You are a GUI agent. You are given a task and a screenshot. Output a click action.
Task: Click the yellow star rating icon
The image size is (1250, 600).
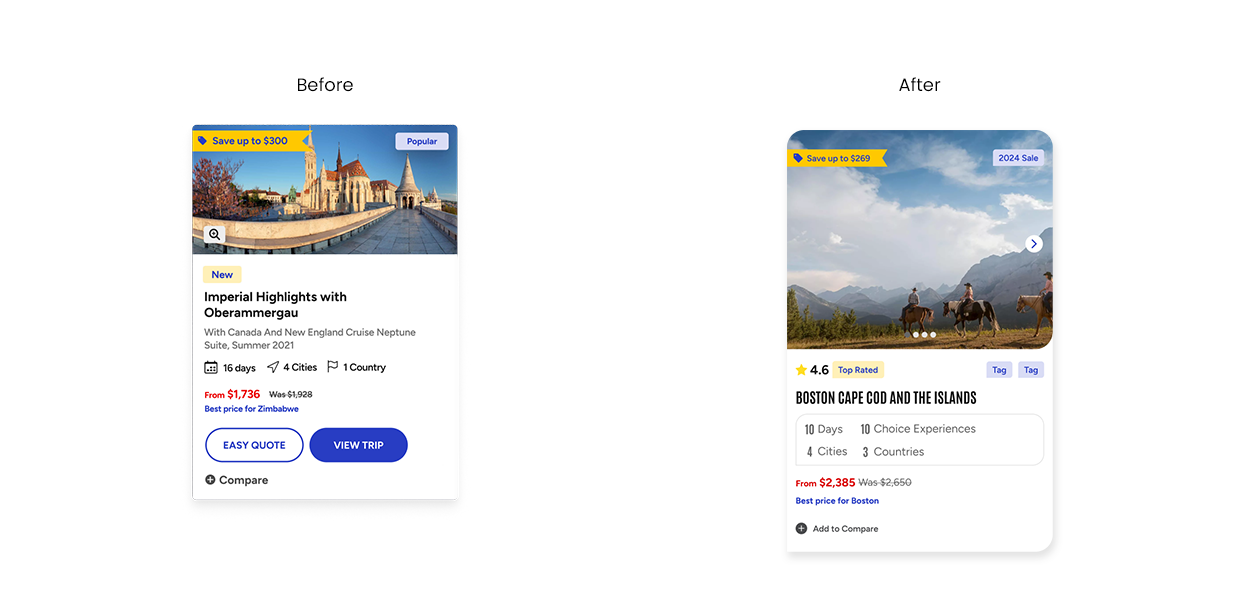(x=801, y=370)
